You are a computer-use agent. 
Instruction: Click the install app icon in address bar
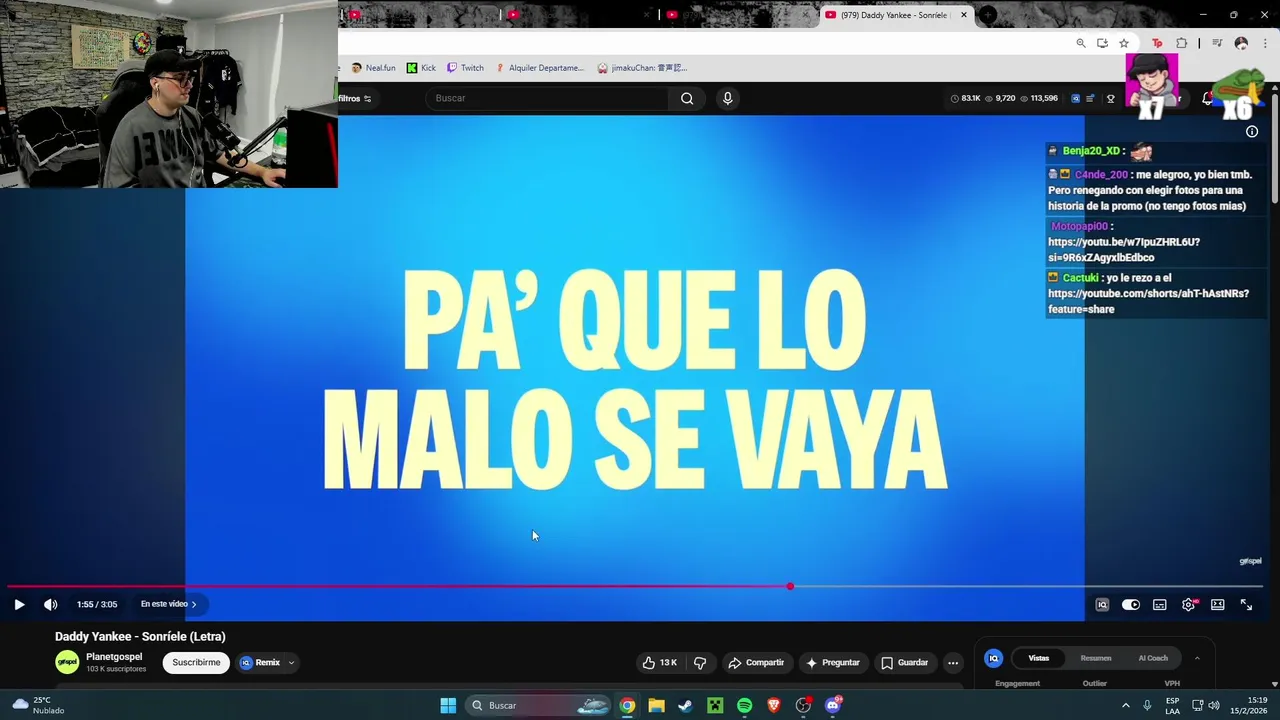pyautogui.click(x=1102, y=43)
